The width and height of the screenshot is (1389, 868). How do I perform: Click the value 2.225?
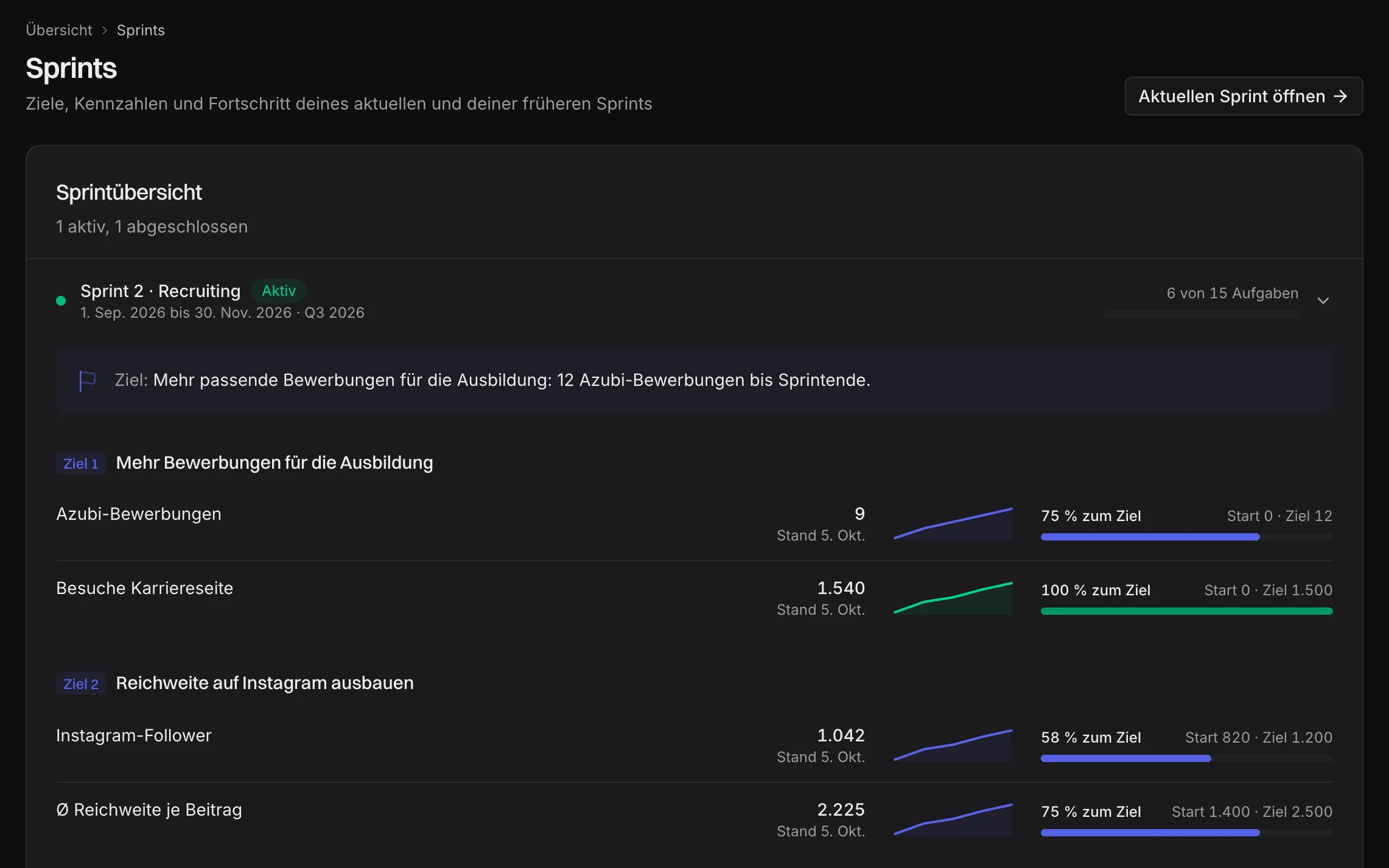coord(841,810)
